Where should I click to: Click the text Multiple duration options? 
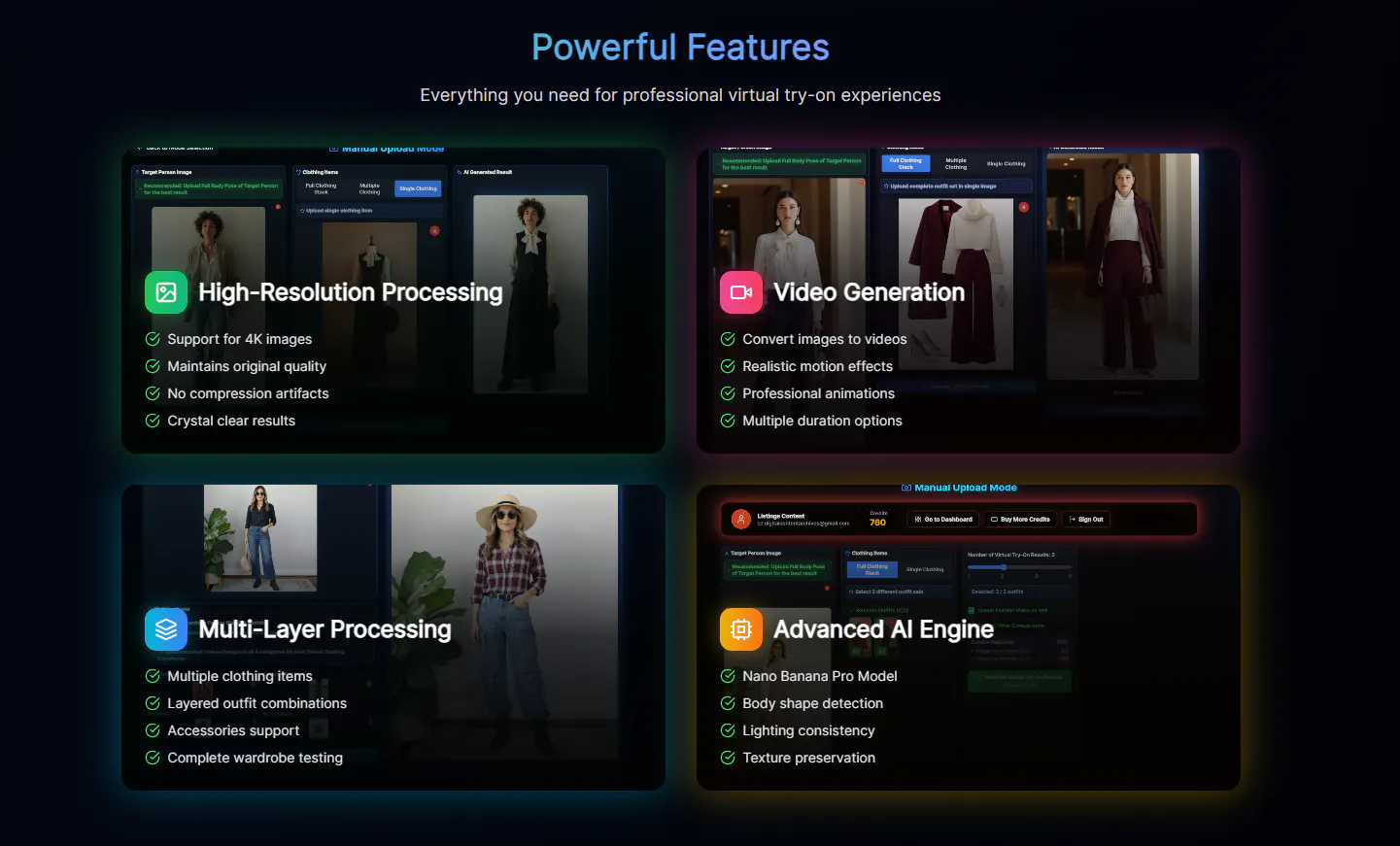coord(823,421)
